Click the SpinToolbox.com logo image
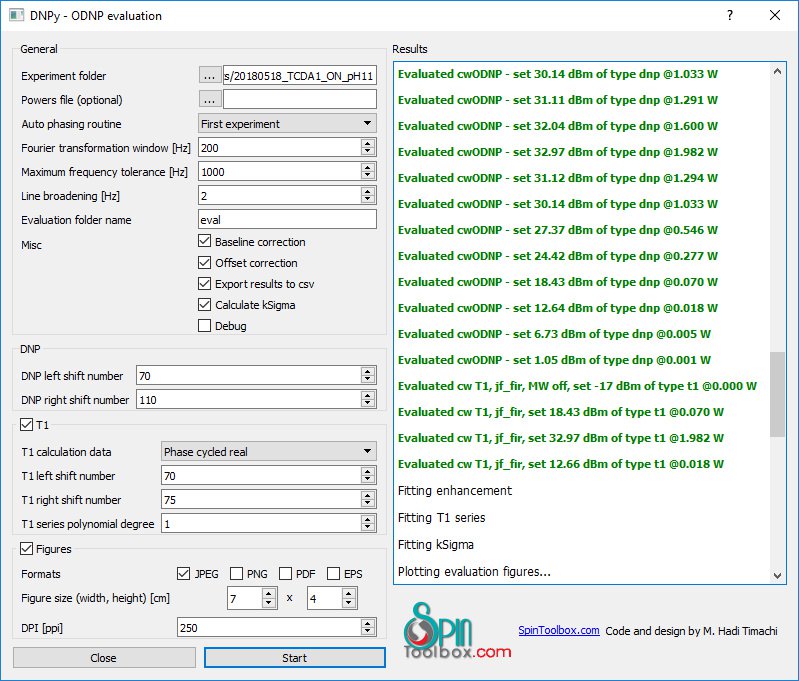This screenshot has height=681, width=799. pyautogui.click(x=457, y=632)
